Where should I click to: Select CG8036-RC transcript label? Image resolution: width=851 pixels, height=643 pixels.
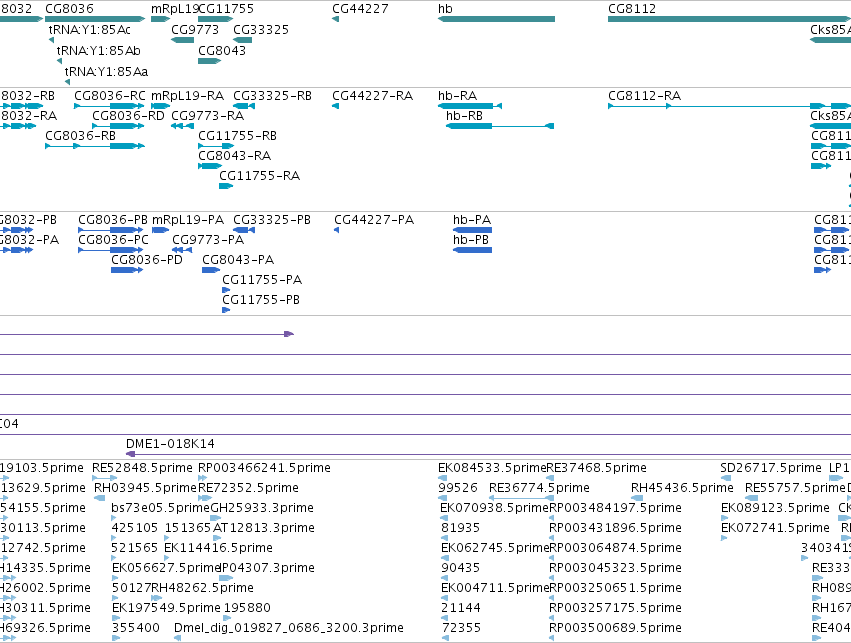pyautogui.click(x=110, y=96)
